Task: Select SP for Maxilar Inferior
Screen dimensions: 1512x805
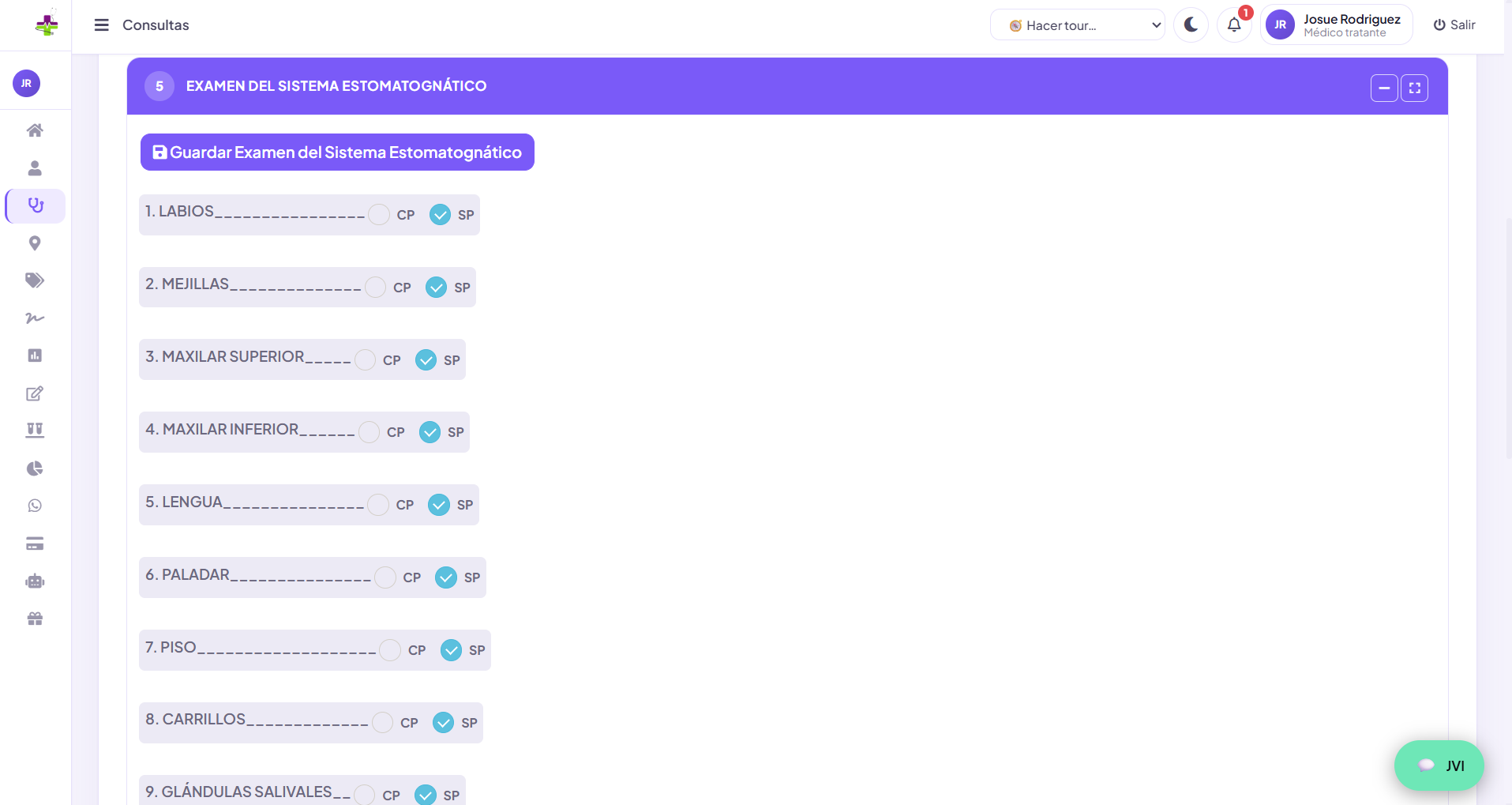Action: coord(430,432)
